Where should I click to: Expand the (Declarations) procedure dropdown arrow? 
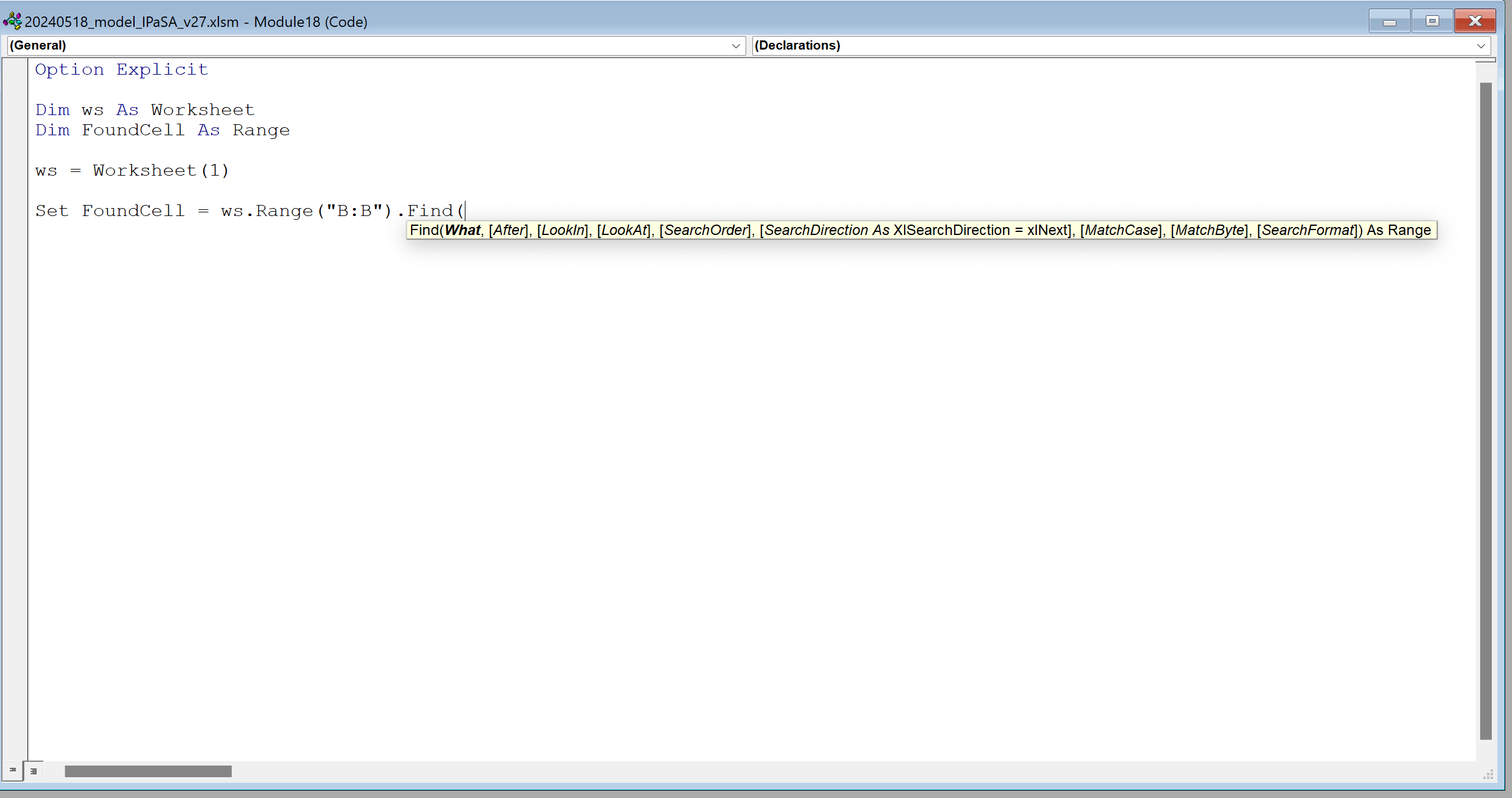pos(1481,46)
